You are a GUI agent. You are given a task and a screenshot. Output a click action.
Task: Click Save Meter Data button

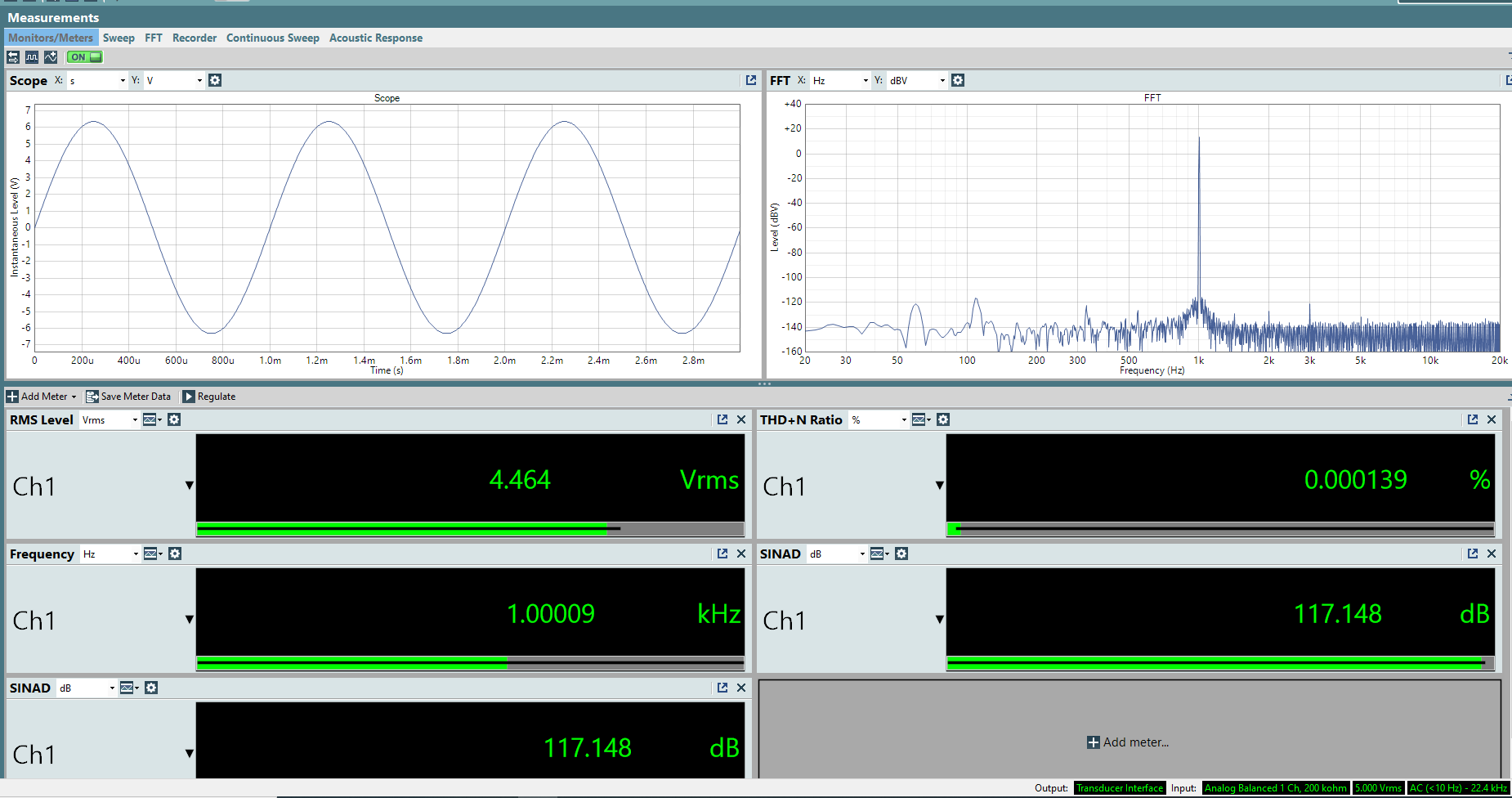pyautogui.click(x=128, y=397)
